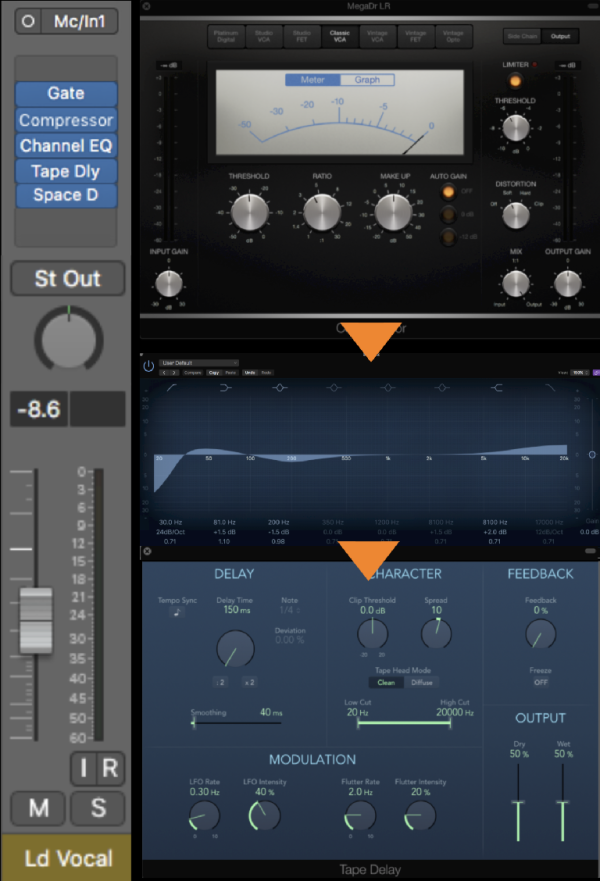Screen dimensions: 600x881
Task: Click the double delay time x2 button
Action: tap(249, 682)
